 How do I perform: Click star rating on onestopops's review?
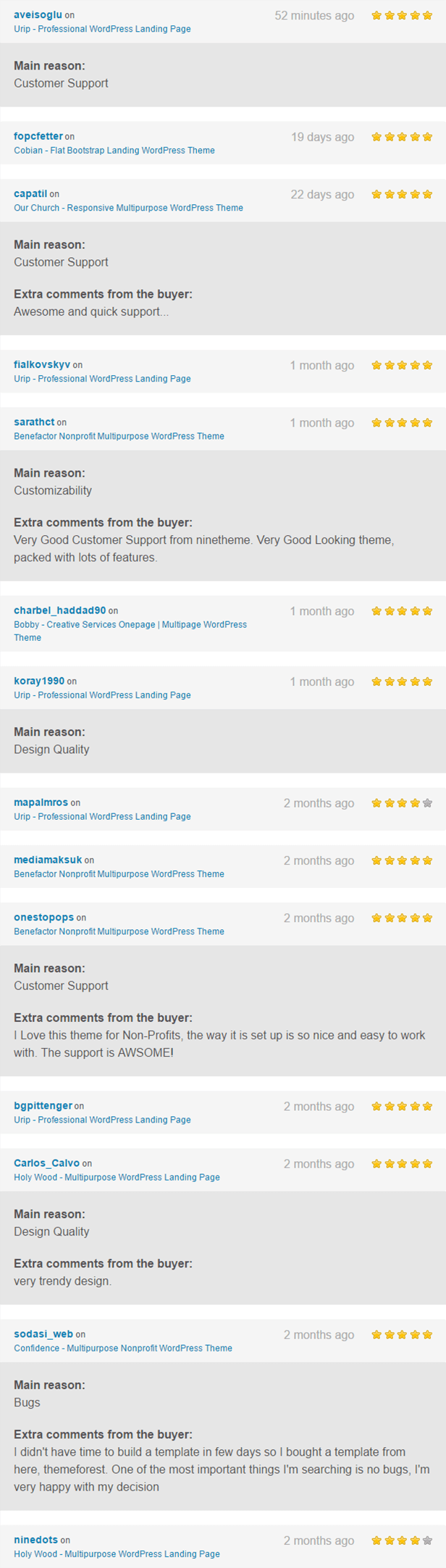pos(402,918)
